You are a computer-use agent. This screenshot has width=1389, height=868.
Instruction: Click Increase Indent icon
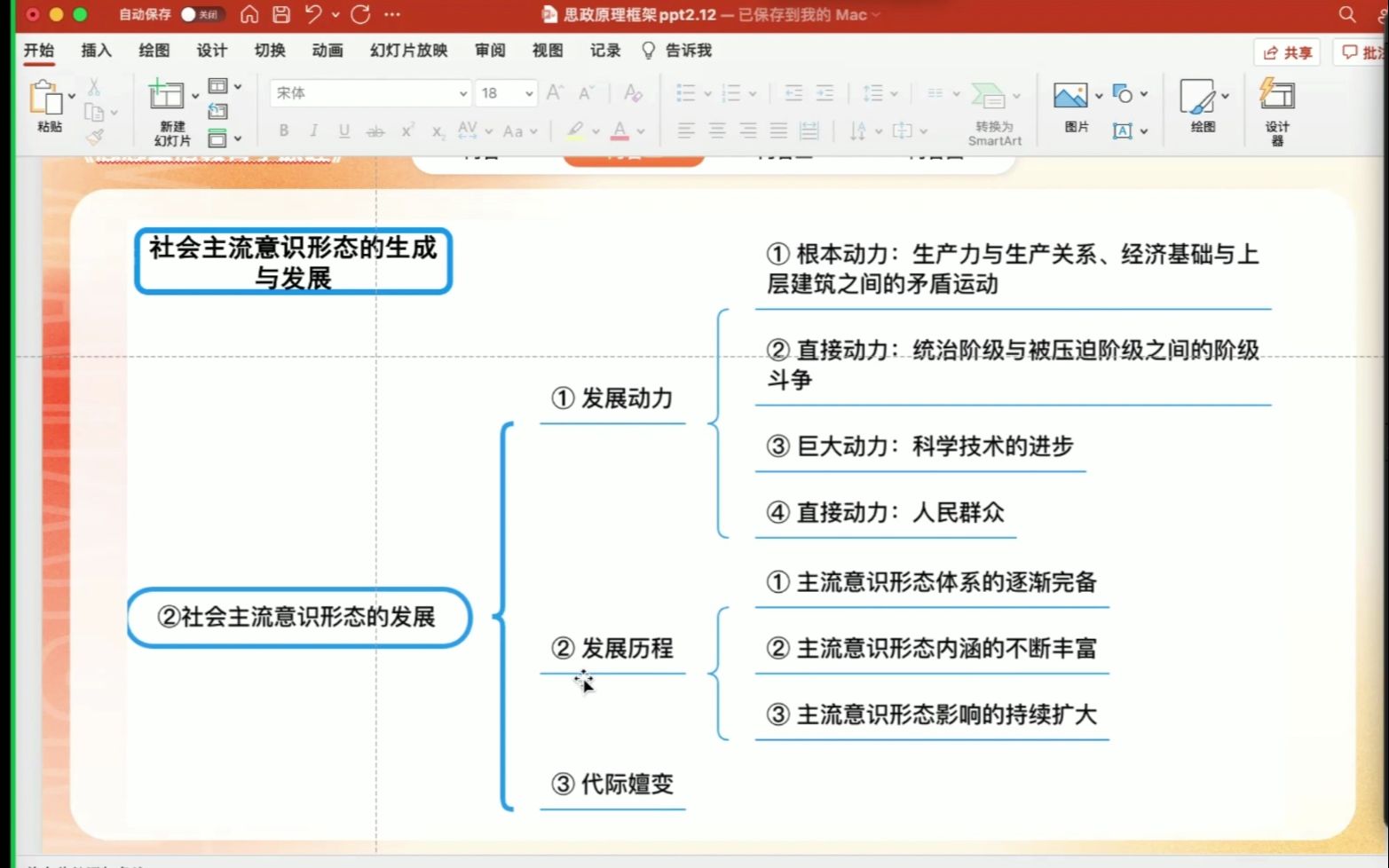(x=825, y=92)
